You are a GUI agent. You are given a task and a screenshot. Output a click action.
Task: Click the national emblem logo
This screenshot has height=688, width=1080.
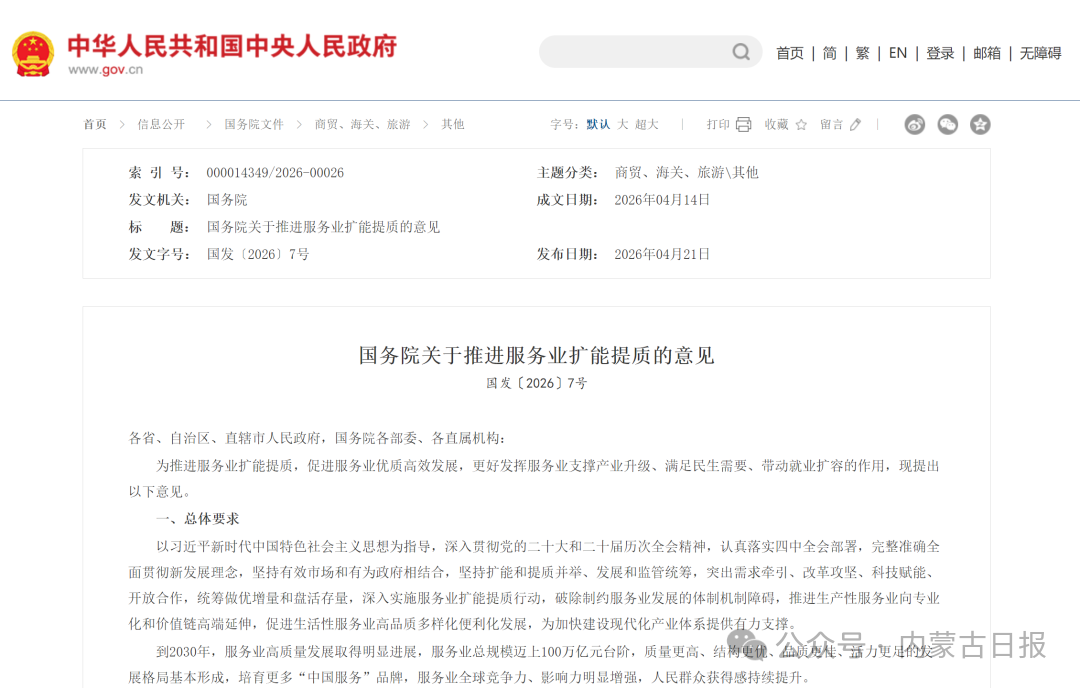tap(33, 54)
